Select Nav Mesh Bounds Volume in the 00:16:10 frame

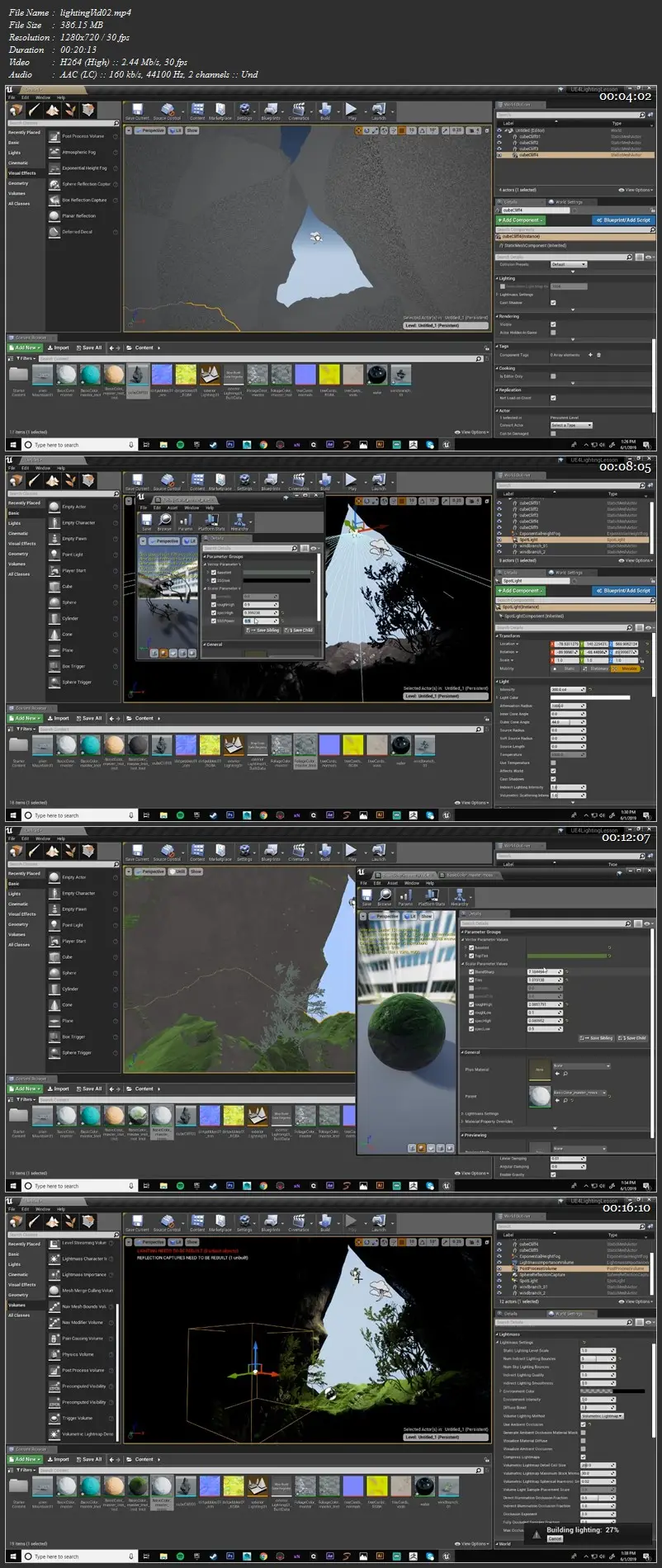tap(83, 1306)
